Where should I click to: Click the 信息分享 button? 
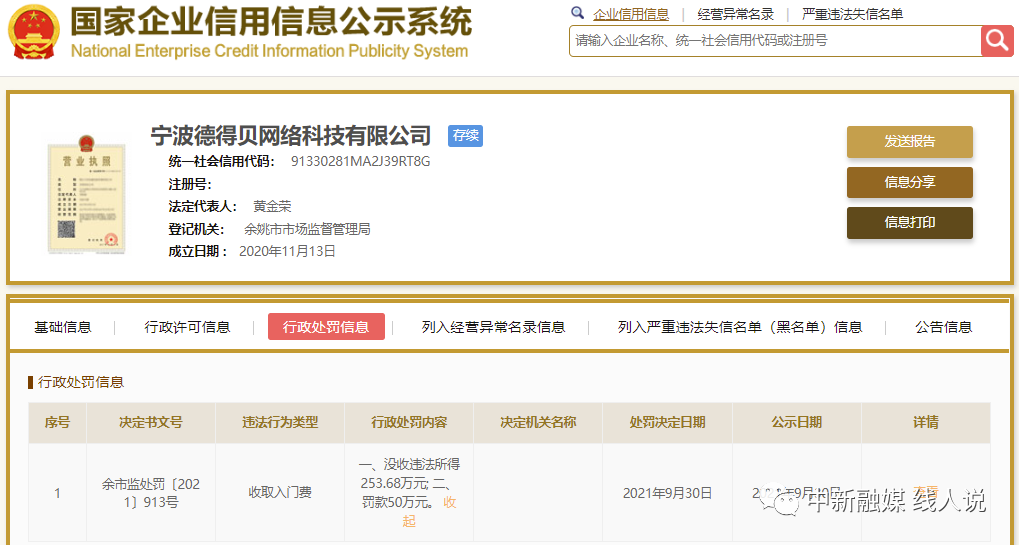coord(909,183)
